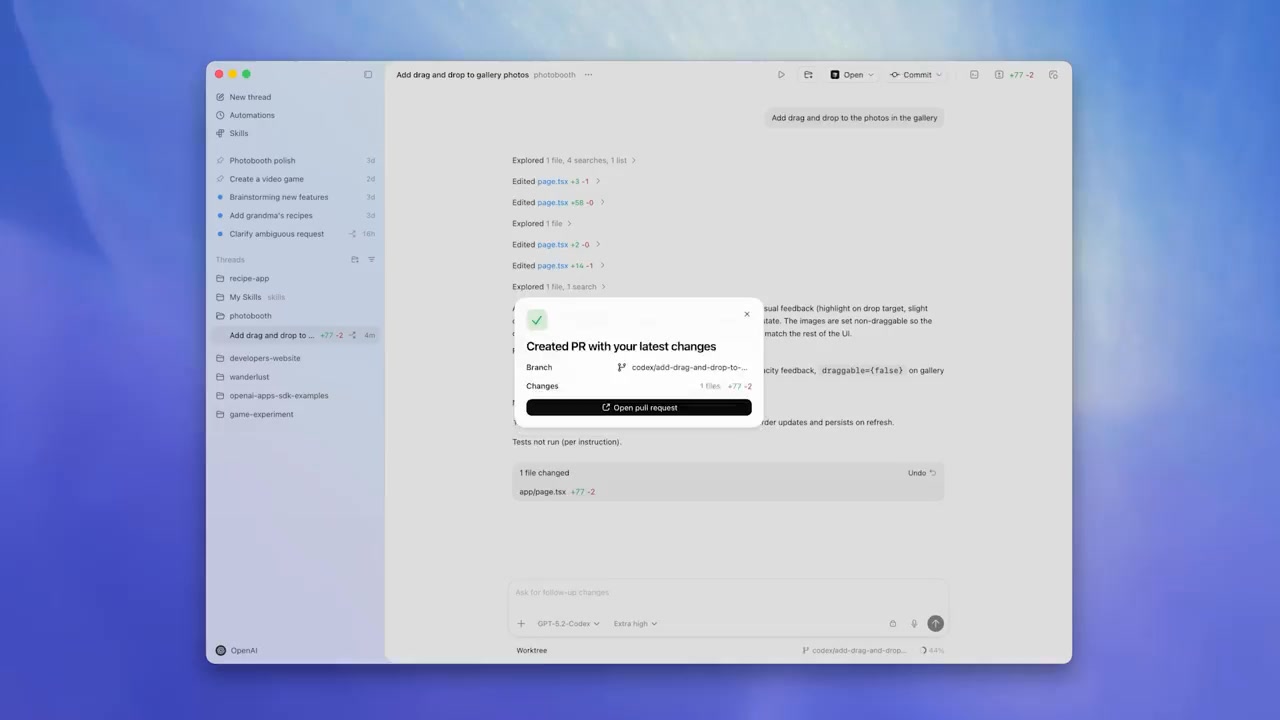Toggle the sidebar panel icon

coord(368,75)
